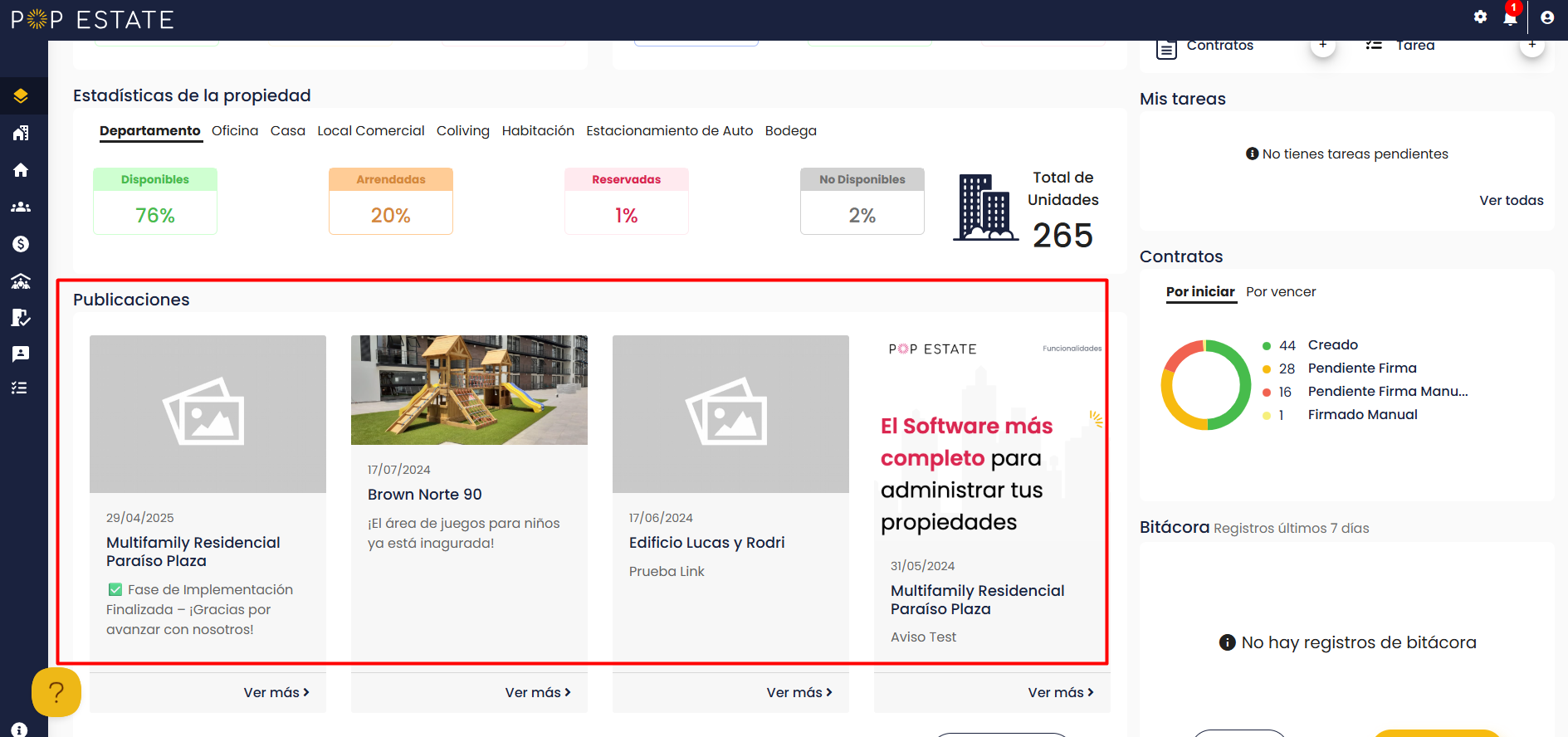This screenshot has height=737, width=1568.
Task: Select the layers icon in sidebar
Action: (x=21, y=95)
